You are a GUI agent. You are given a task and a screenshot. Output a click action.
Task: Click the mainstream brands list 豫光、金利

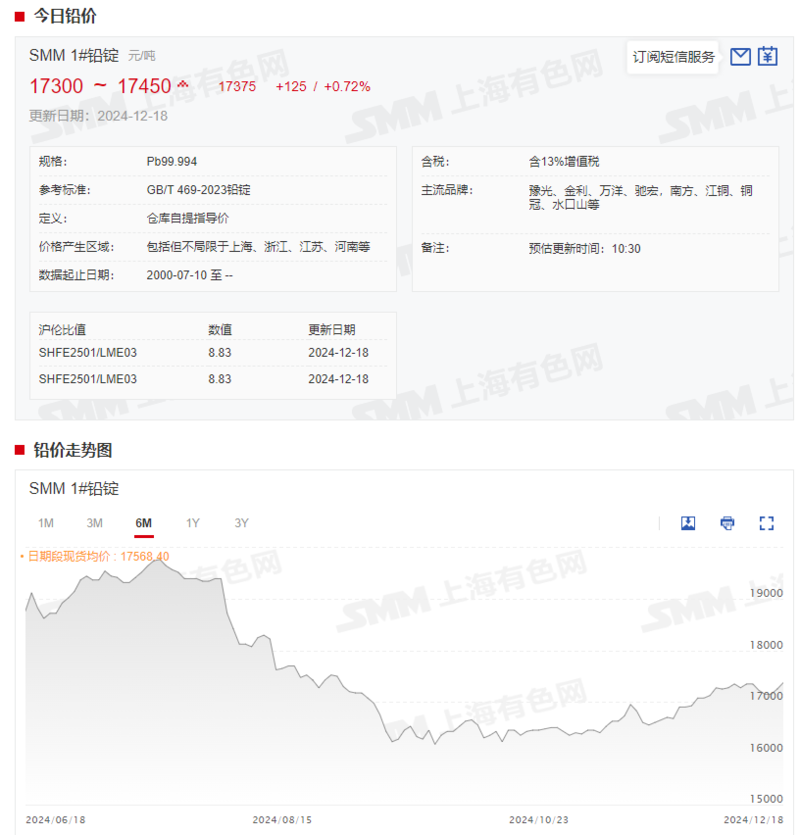click(640, 197)
